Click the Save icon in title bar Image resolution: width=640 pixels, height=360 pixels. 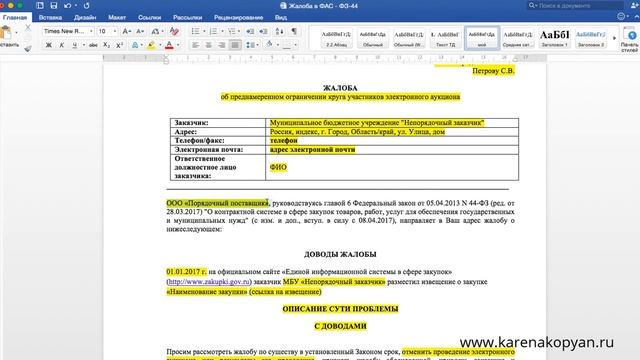[x=53, y=6]
